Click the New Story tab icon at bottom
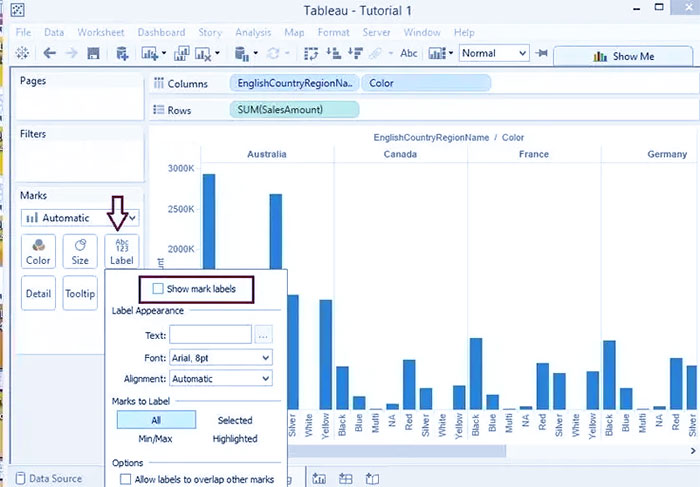The width and height of the screenshot is (700, 487). 372,478
